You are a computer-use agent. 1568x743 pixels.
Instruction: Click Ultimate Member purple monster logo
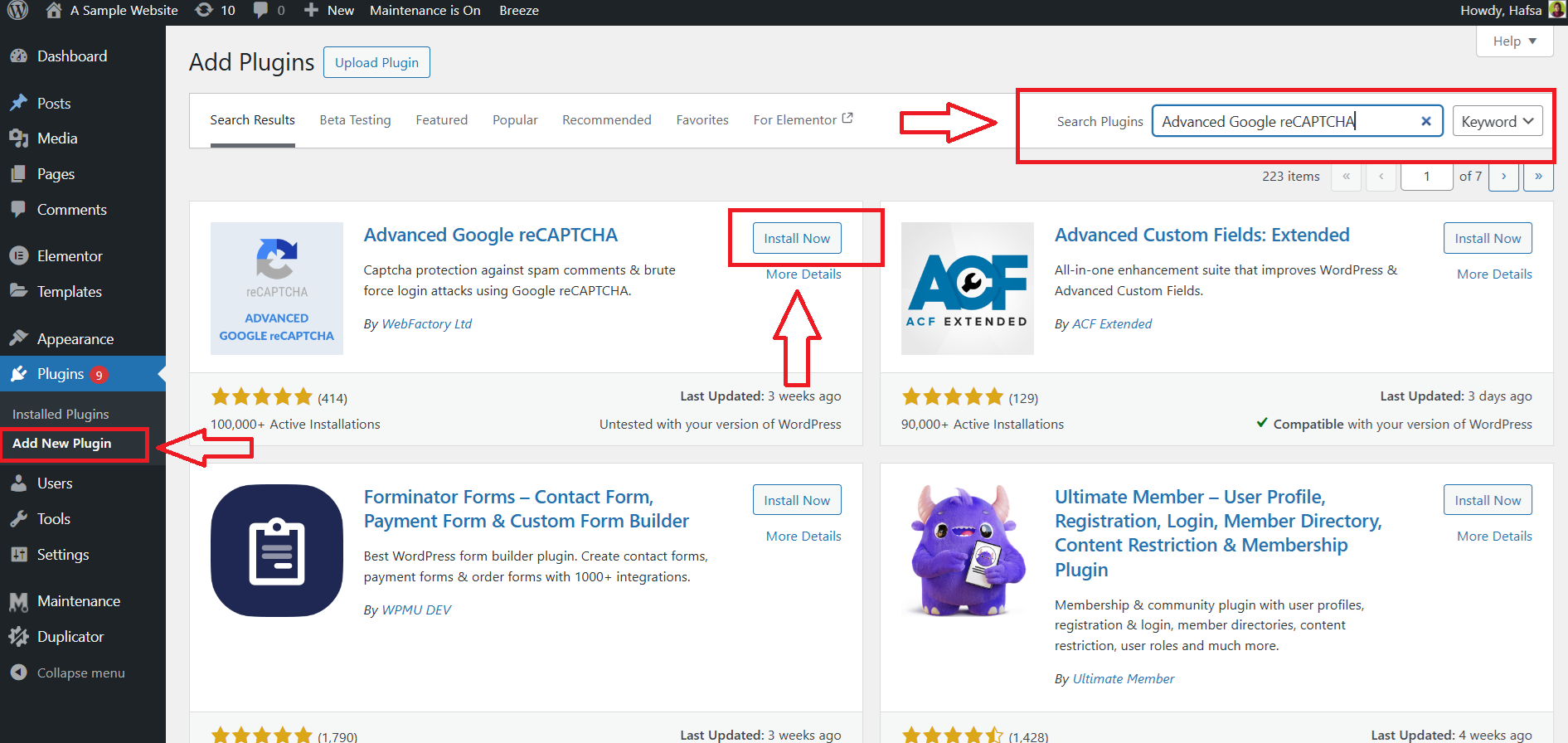(967, 551)
